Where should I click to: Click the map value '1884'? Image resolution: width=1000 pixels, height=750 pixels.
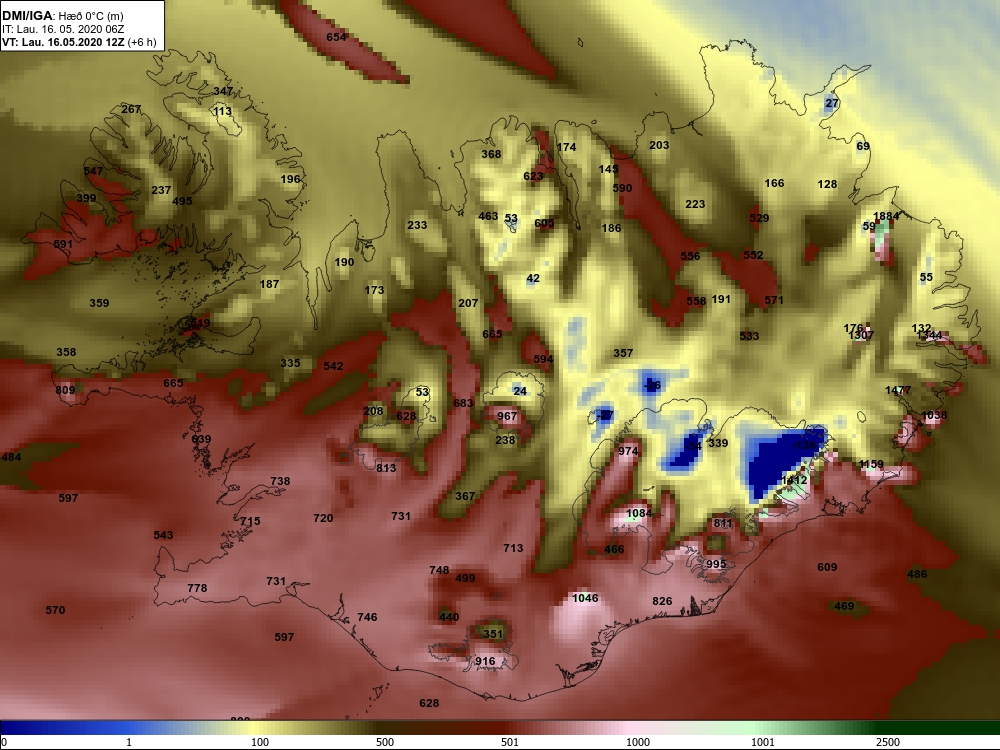(886, 216)
